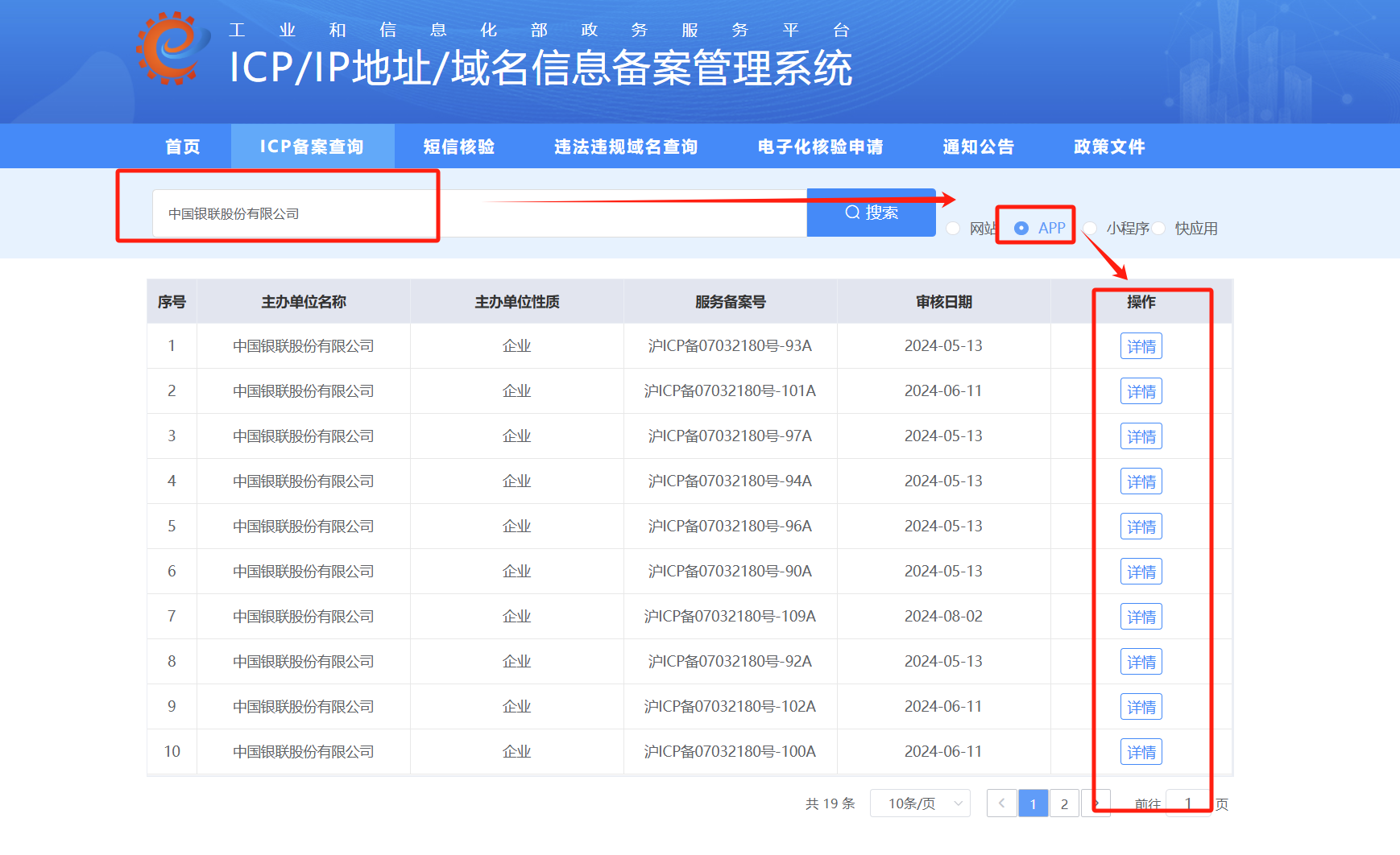
Task: Go to page 1 in pagination
Action: pyautogui.click(x=1033, y=803)
